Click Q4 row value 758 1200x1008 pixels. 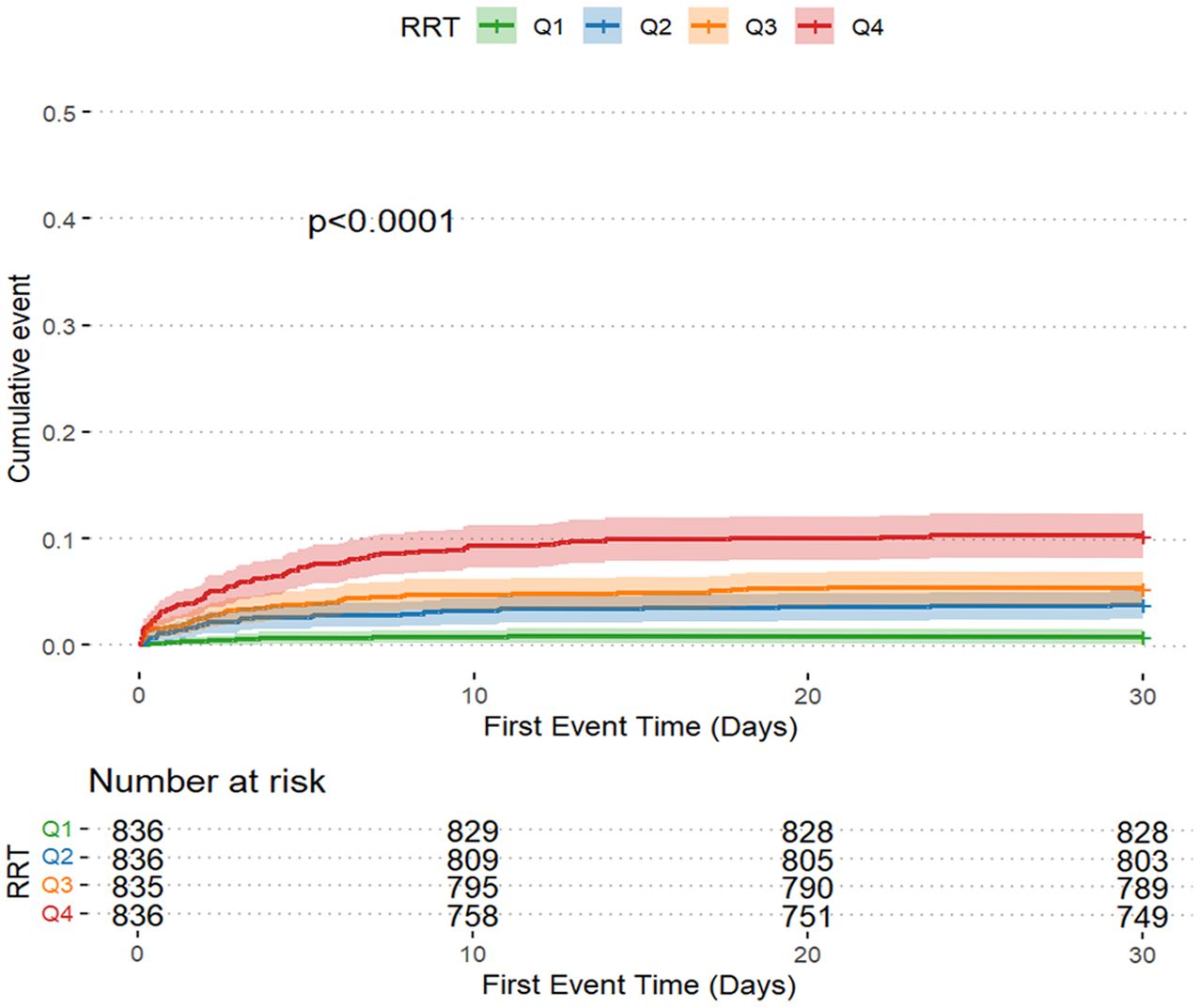point(473,915)
